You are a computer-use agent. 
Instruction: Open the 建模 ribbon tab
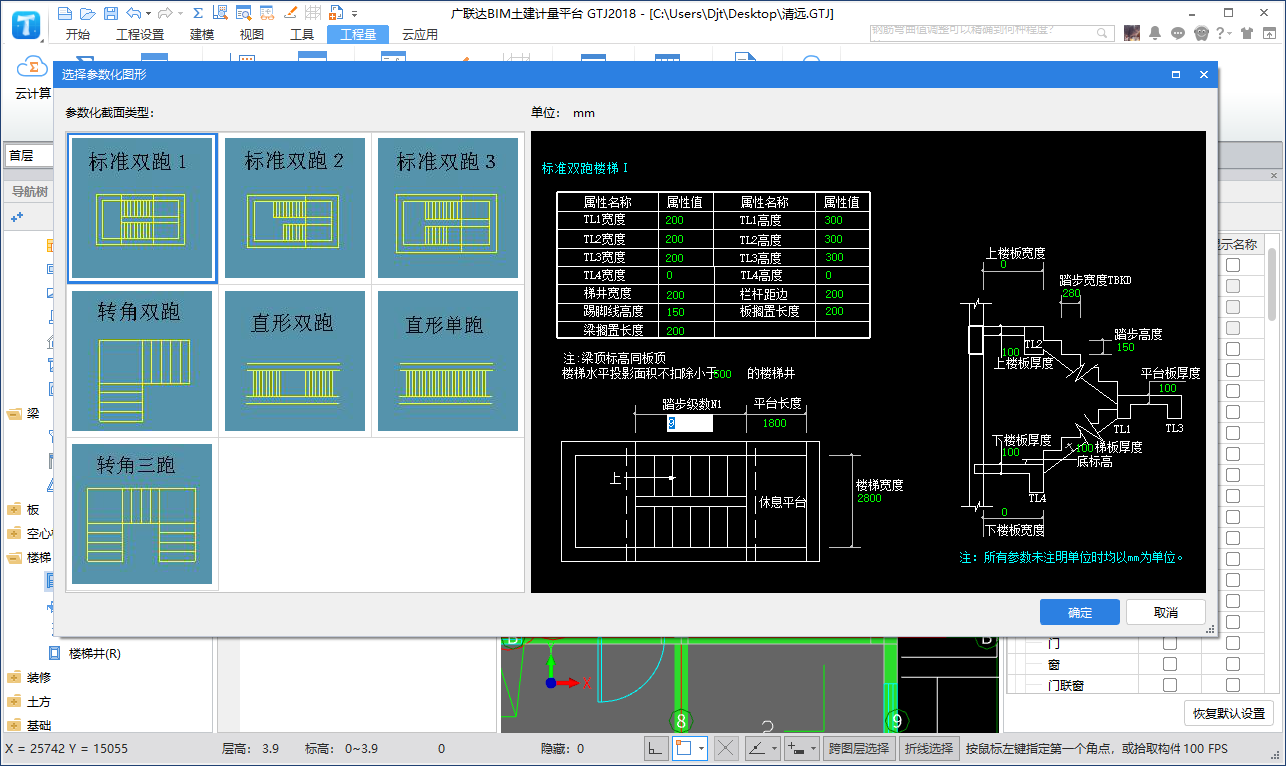(x=202, y=34)
